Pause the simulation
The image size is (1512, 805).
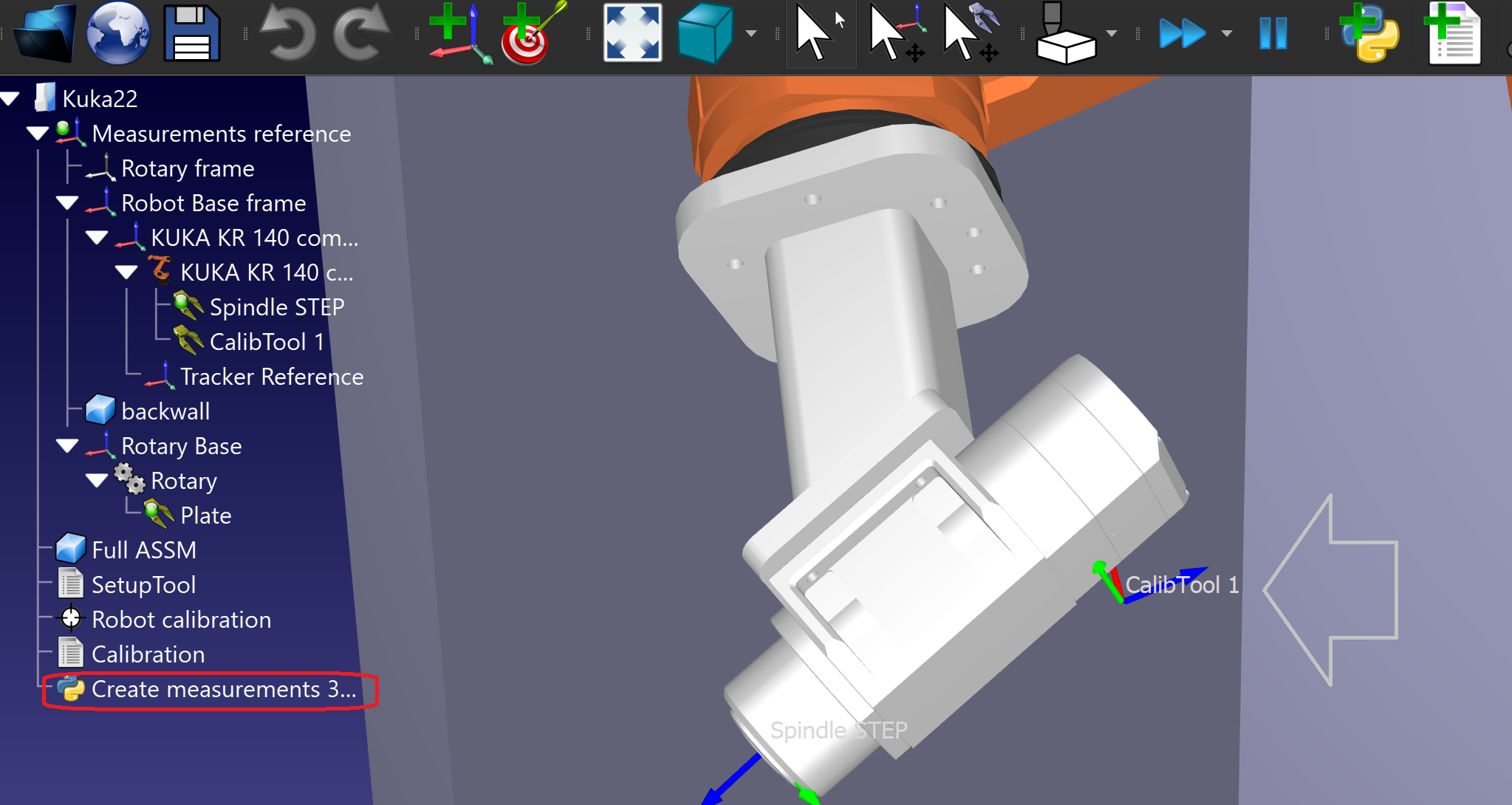tap(1273, 33)
